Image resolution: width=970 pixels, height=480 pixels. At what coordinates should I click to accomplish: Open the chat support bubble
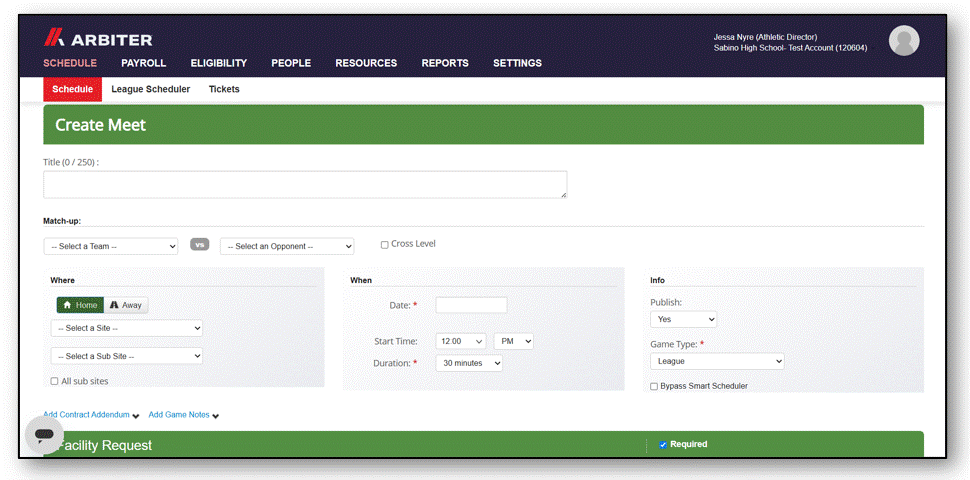[x=44, y=435]
